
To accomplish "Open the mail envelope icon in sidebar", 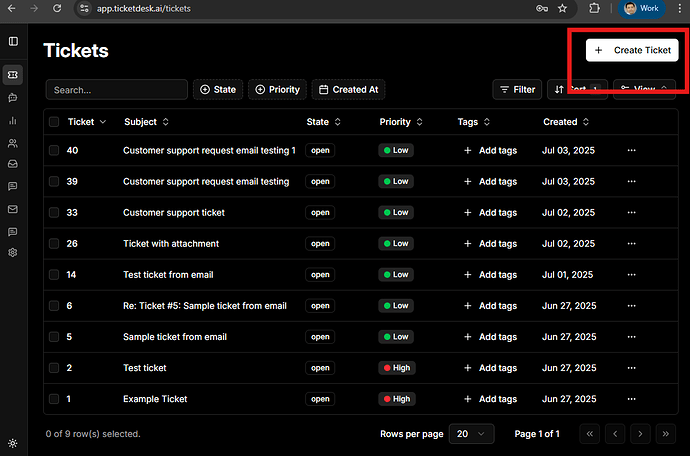I will (13, 209).
